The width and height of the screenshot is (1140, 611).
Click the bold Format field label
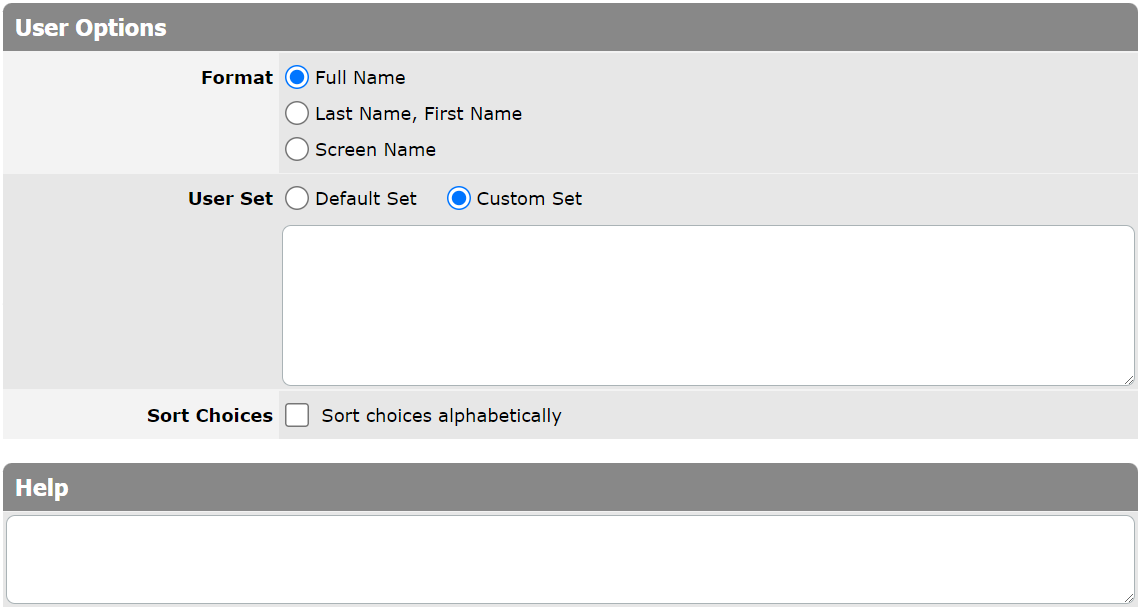tap(237, 78)
